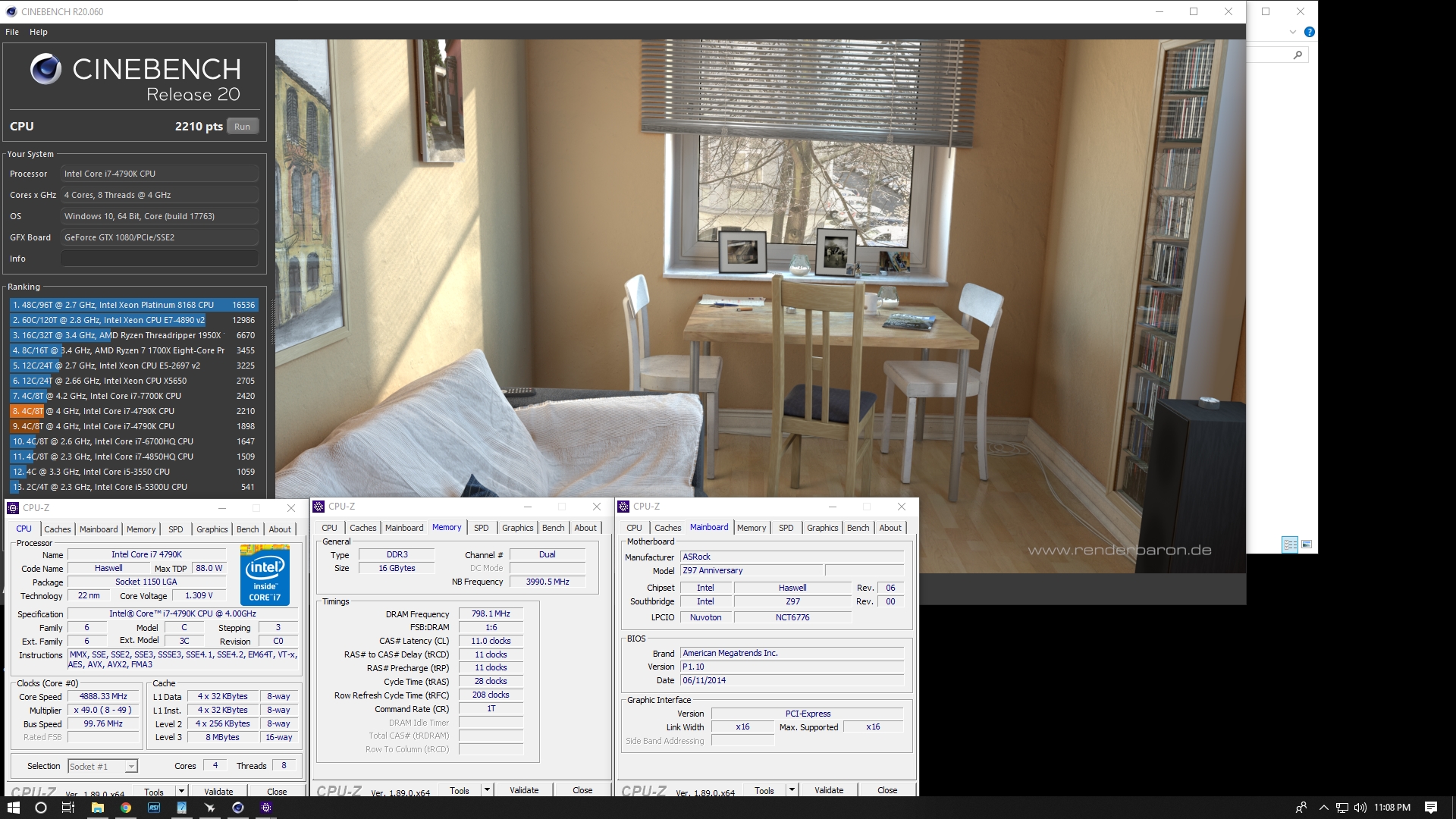This screenshot has width=1456, height=819.
Task: Click Close button in CPU-Z Memory window
Action: 582,790
